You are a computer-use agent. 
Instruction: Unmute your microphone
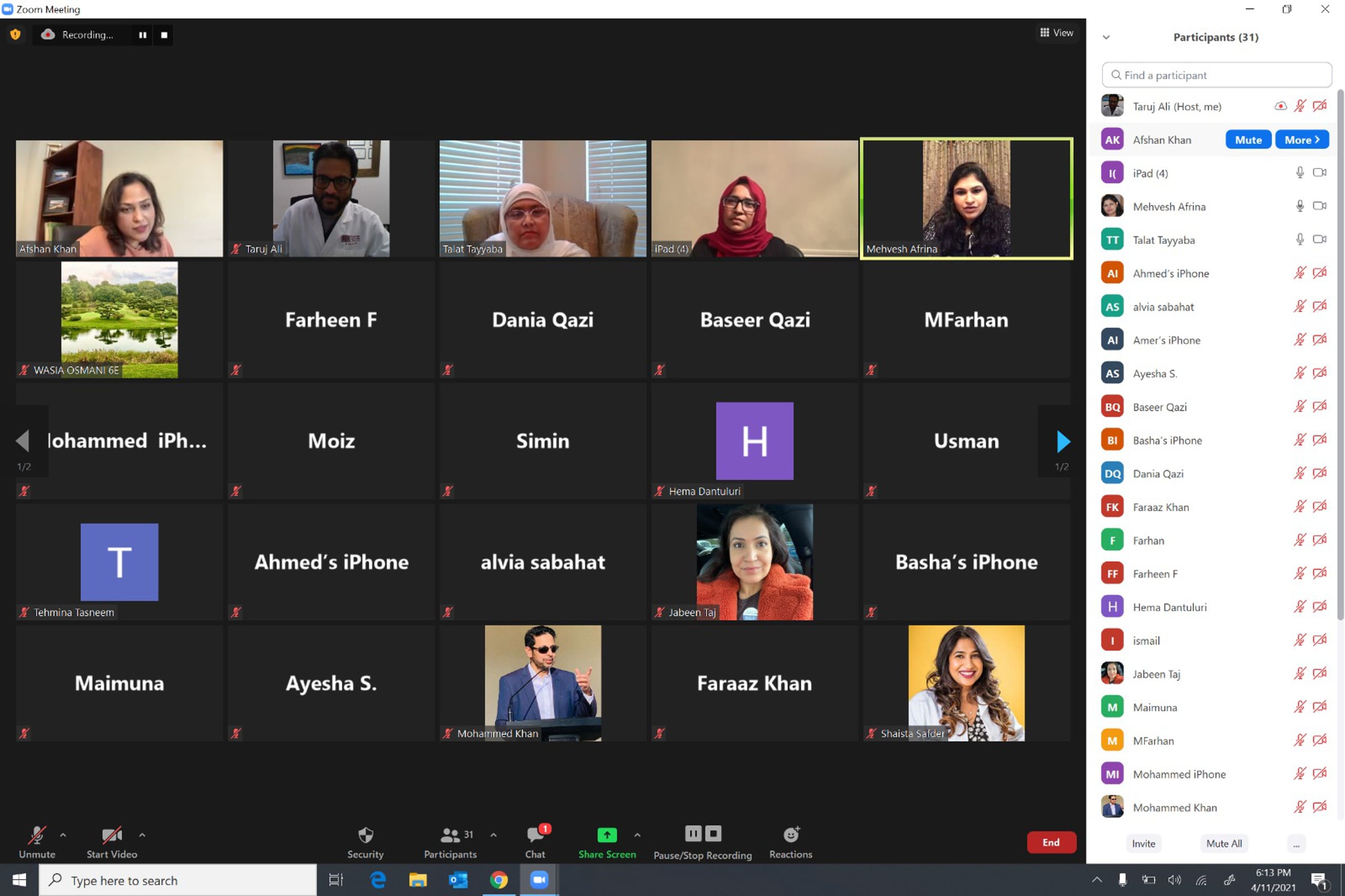click(37, 841)
